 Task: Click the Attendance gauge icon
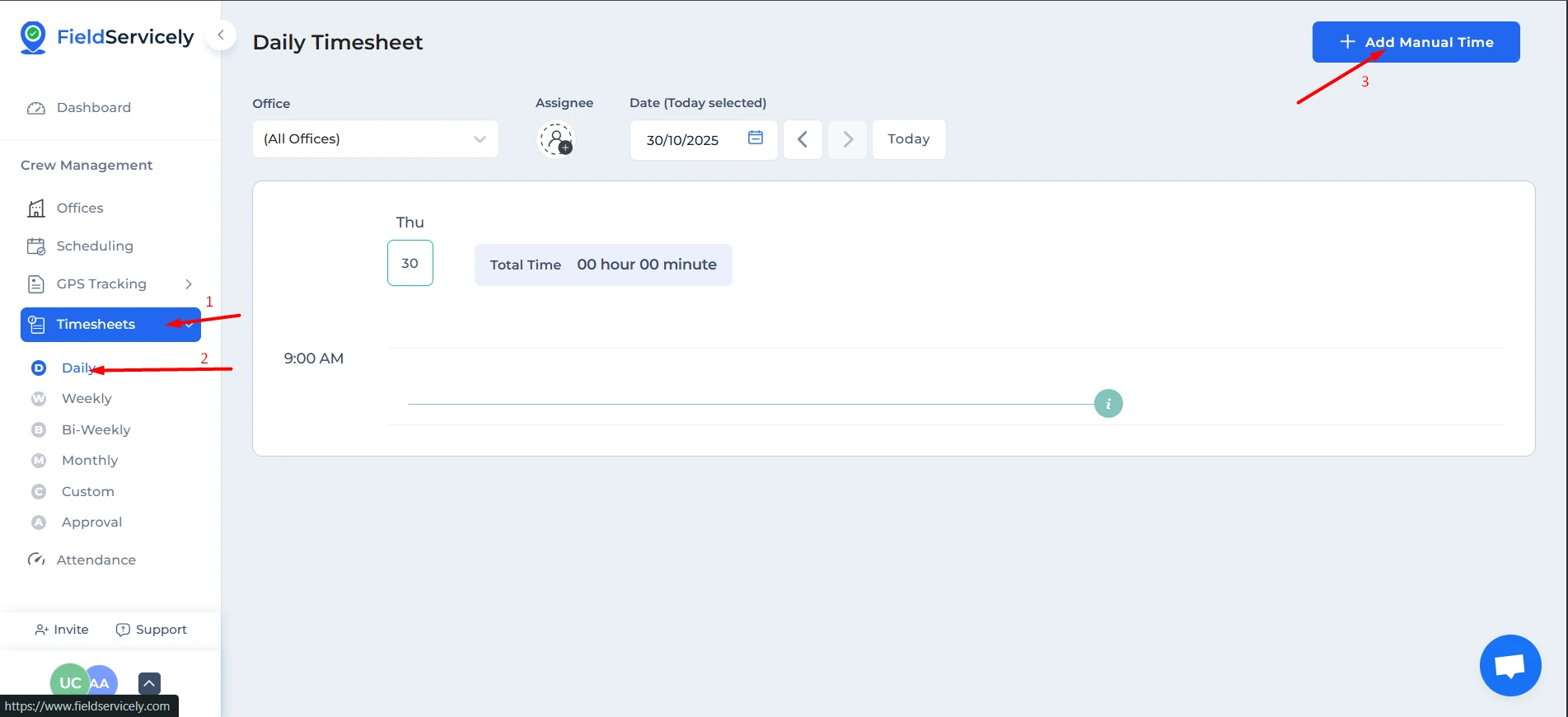[x=36, y=560]
